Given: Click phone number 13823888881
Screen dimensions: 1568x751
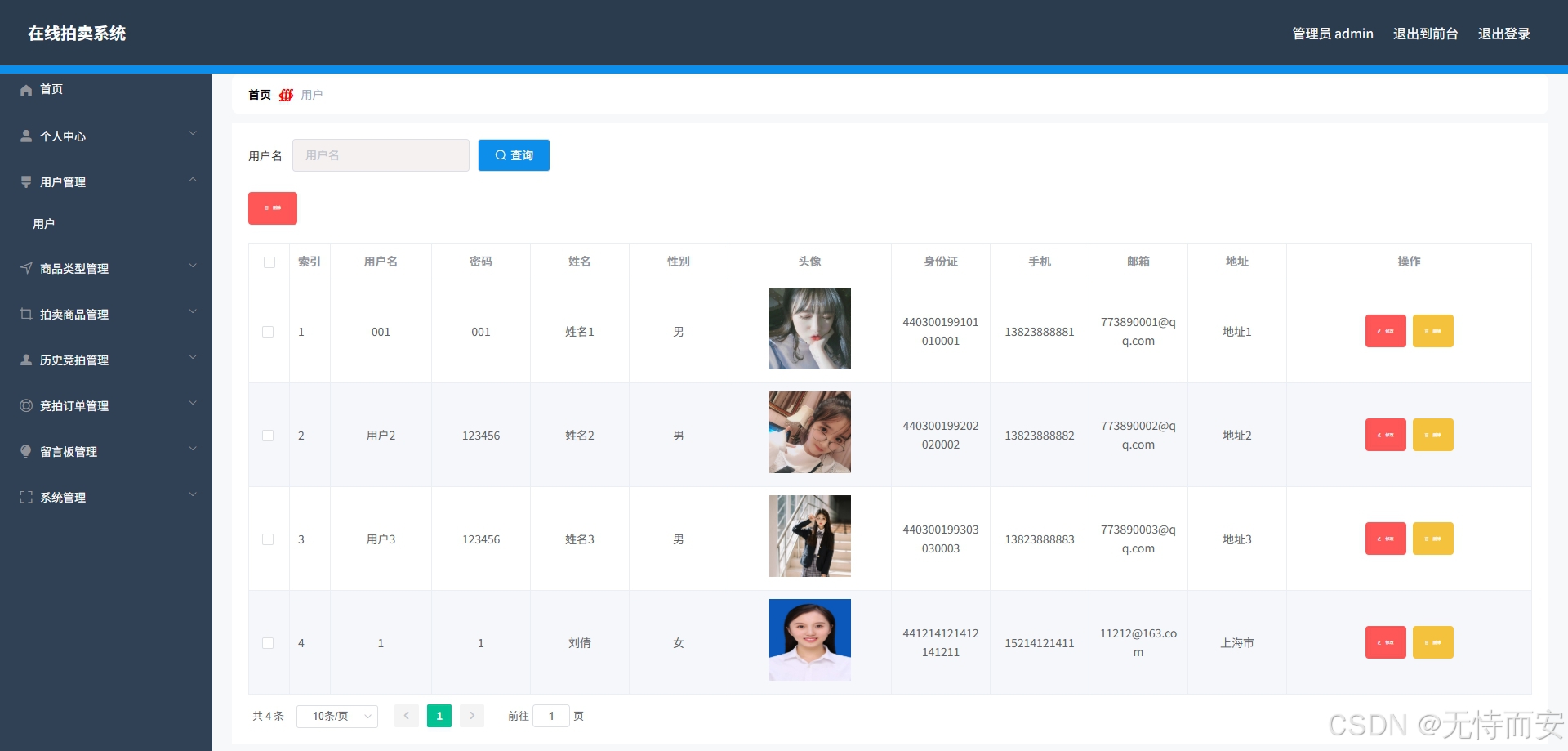Looking at the screenshot, I should 1040,332.
